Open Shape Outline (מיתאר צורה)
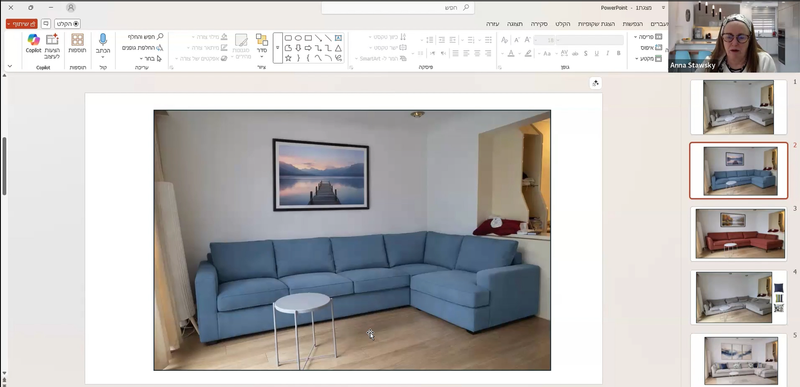The image size is (800, 387). click(x=209, y=47)
